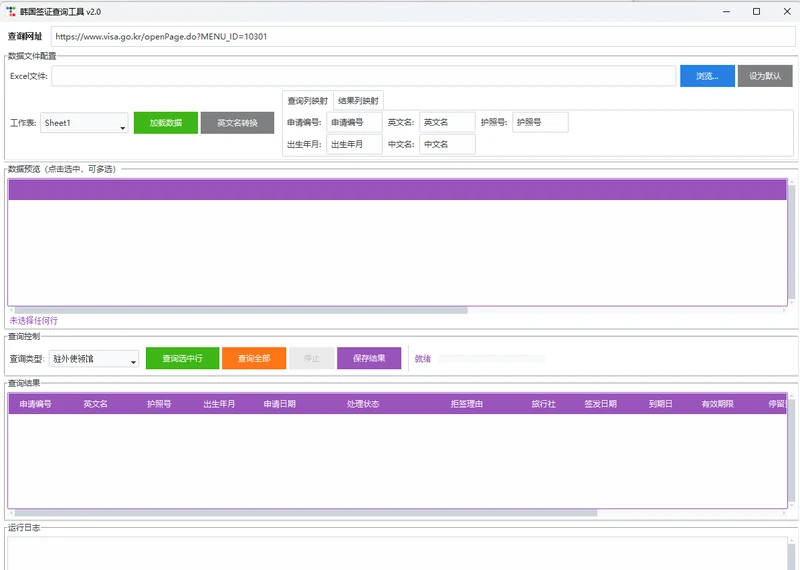Click the app icon in the title bar
Screen dimensions: 800x570
click(11, 11)
